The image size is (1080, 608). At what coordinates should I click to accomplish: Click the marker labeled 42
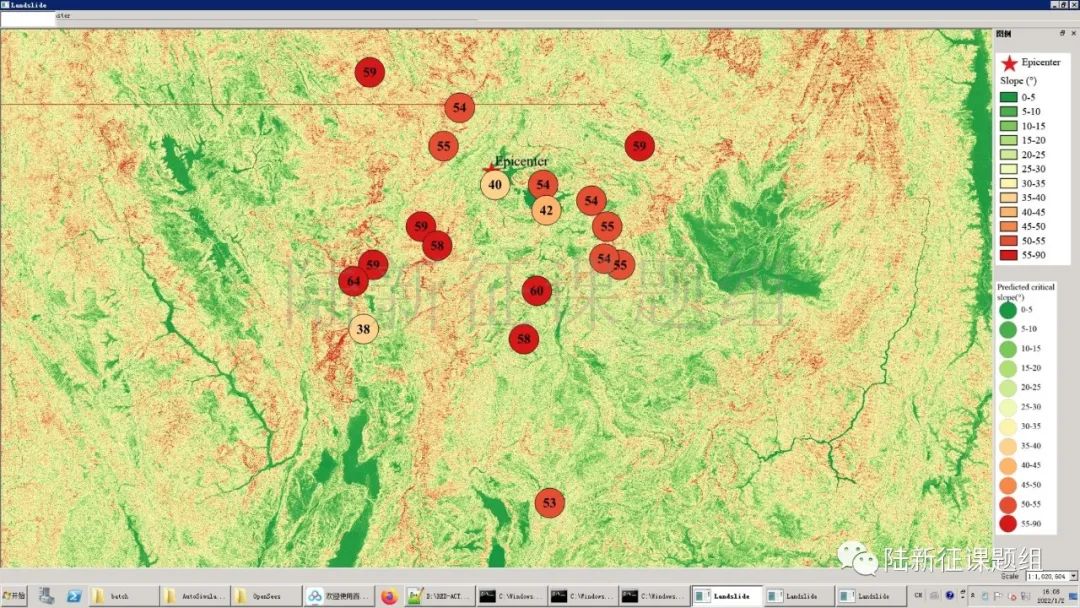click(x=546, y=210)
